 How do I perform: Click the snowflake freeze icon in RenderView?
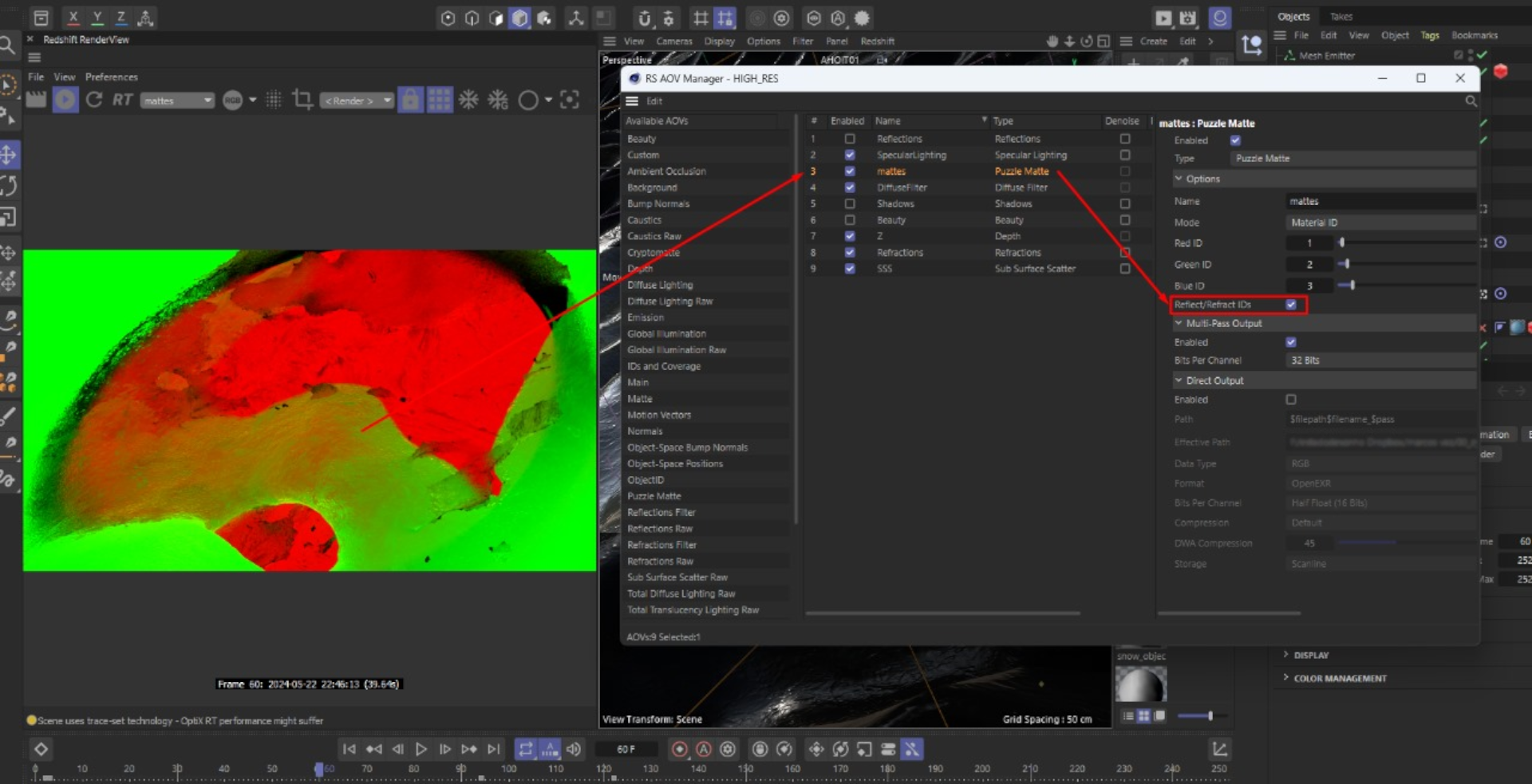click(x=468, y=100)
